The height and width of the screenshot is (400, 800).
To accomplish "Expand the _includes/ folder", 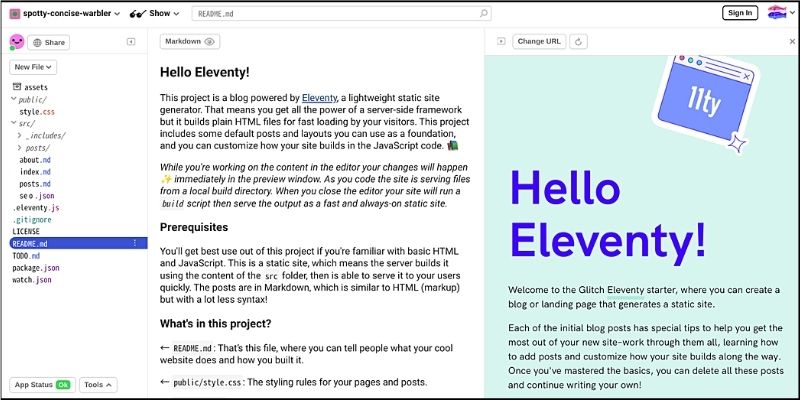I will (42, 136).
